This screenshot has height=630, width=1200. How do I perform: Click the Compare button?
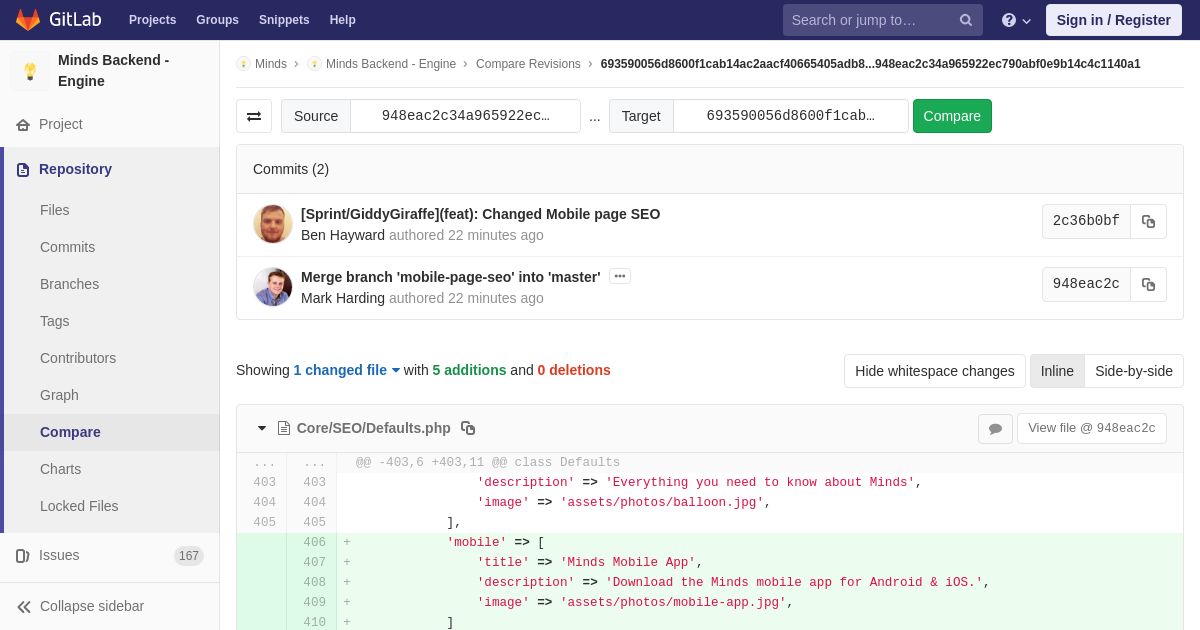click(x=952, y=116)
